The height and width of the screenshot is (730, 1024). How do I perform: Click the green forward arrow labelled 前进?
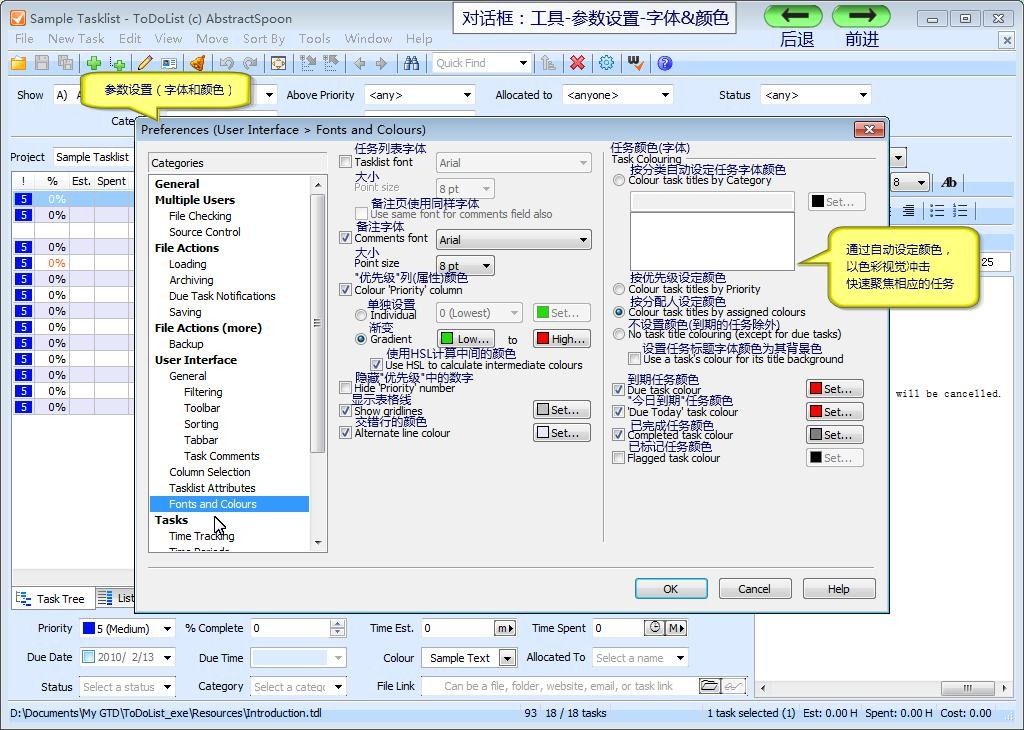point(860,16)
